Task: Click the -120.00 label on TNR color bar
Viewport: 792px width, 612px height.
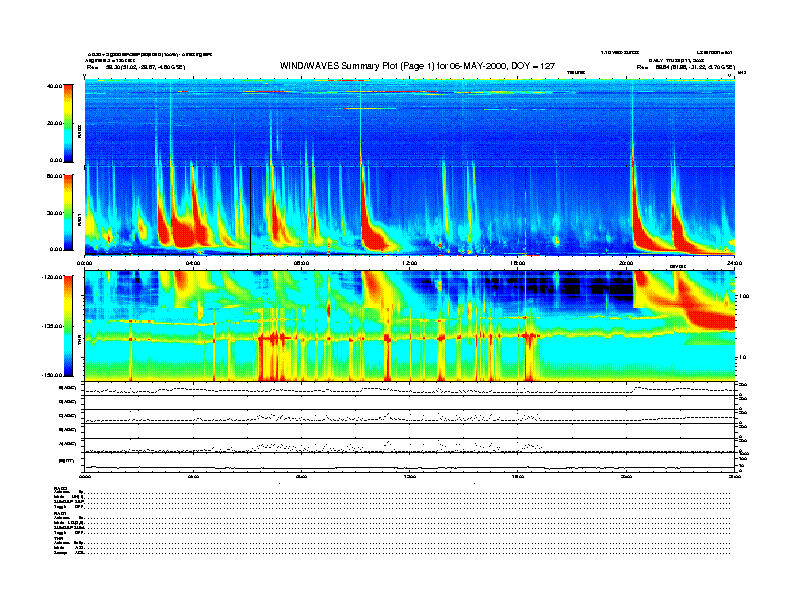Action: (x=52, y=277)
